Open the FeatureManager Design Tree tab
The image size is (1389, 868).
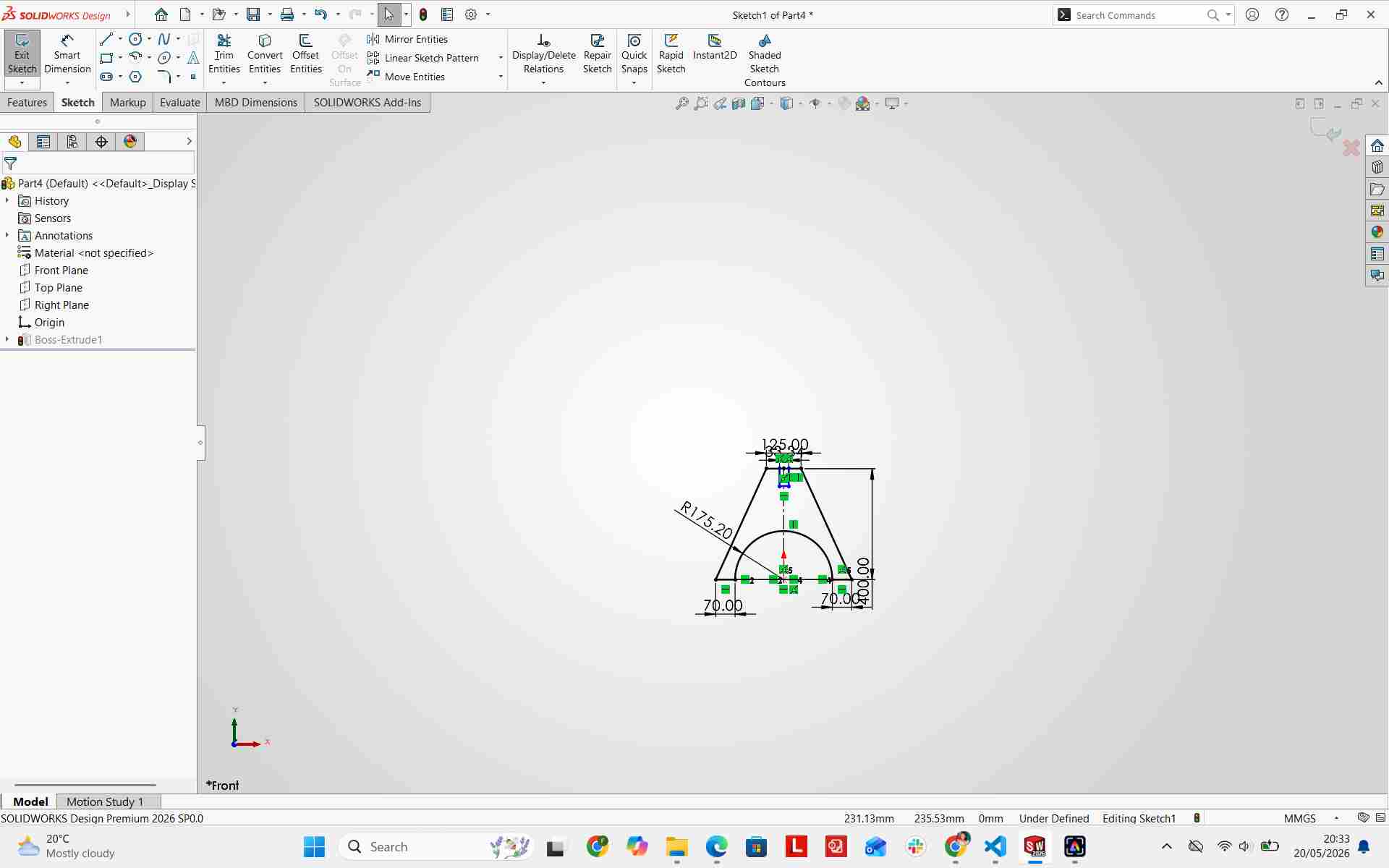(x=14, y=142)
